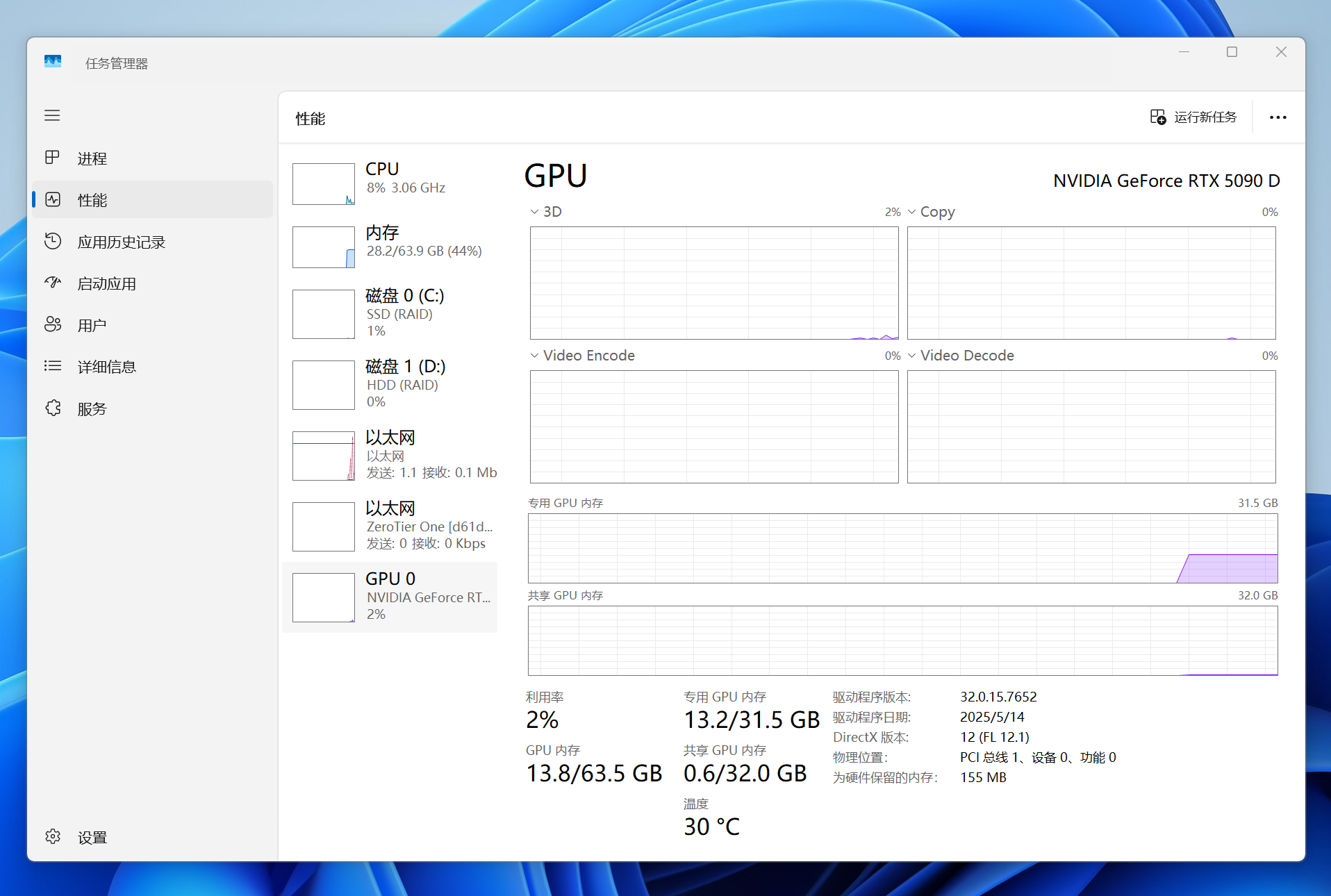Screen dimensions: 1331x896
Task: Select the CPU mini graph thumbnail
Action: [324, 184]
